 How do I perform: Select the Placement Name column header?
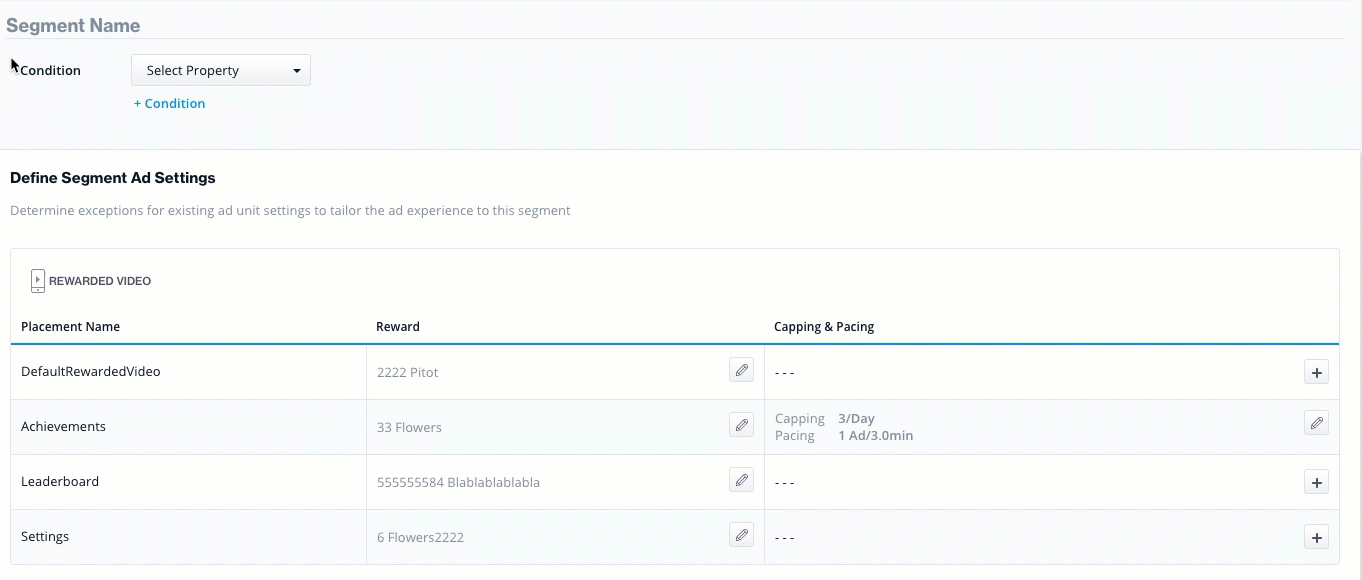(70, 326)
